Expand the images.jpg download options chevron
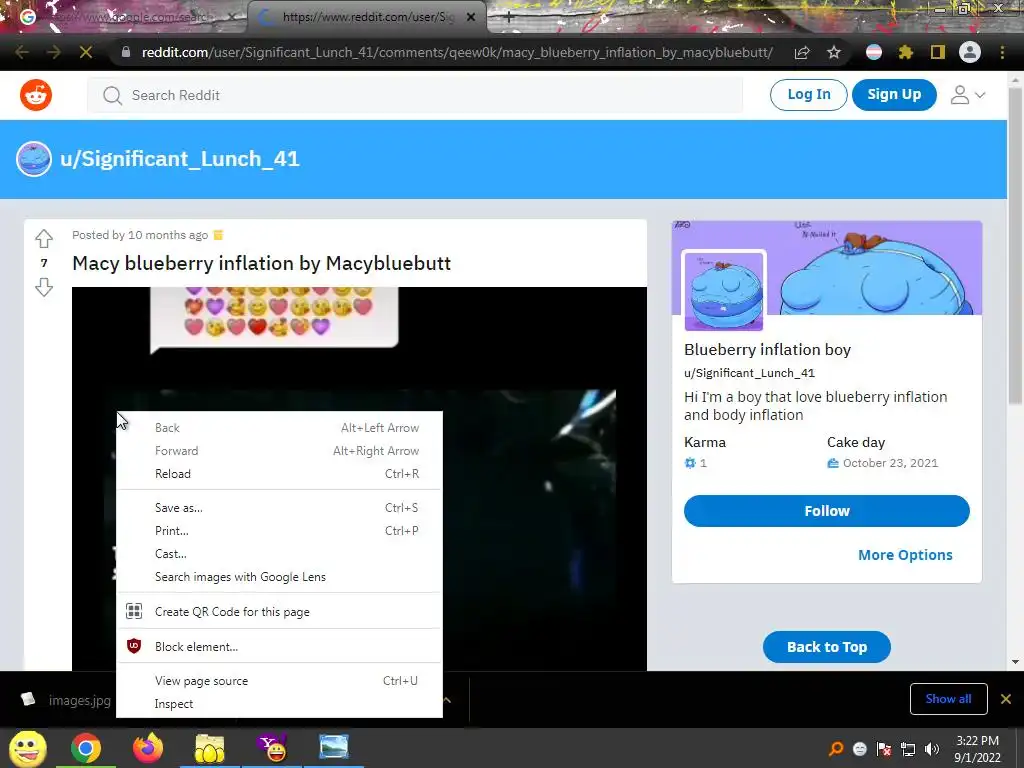The width and height of the screenshot is (1024, 768). pos(447,699)
